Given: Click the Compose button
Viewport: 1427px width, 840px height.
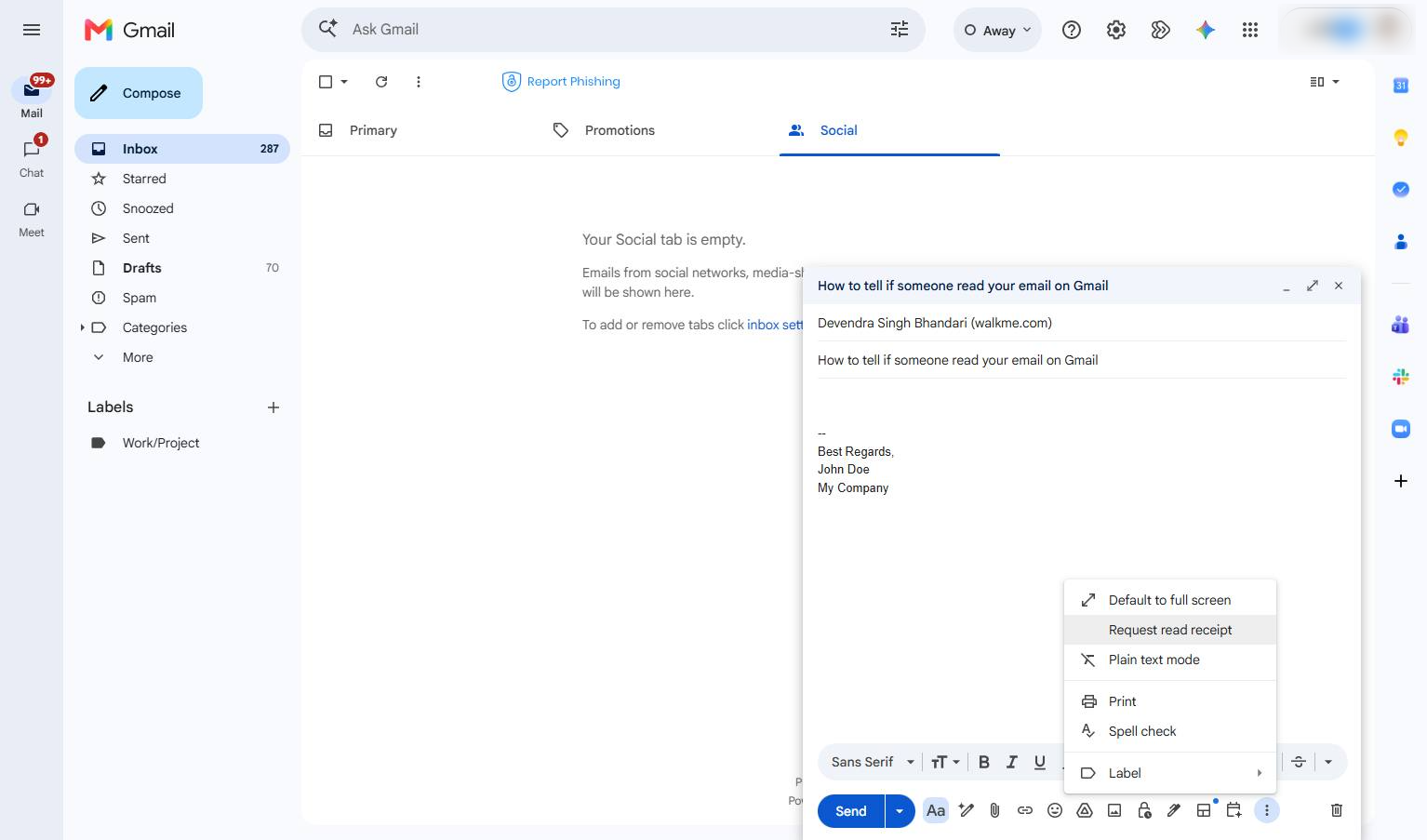Looking at the screenshot, I should 139,93.
